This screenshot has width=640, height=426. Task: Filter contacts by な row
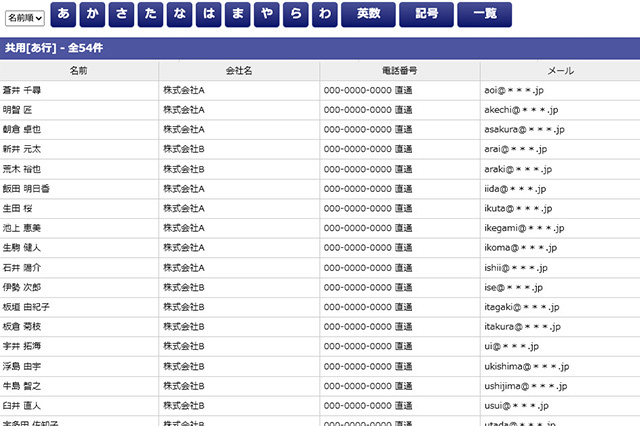click(179, 14)
